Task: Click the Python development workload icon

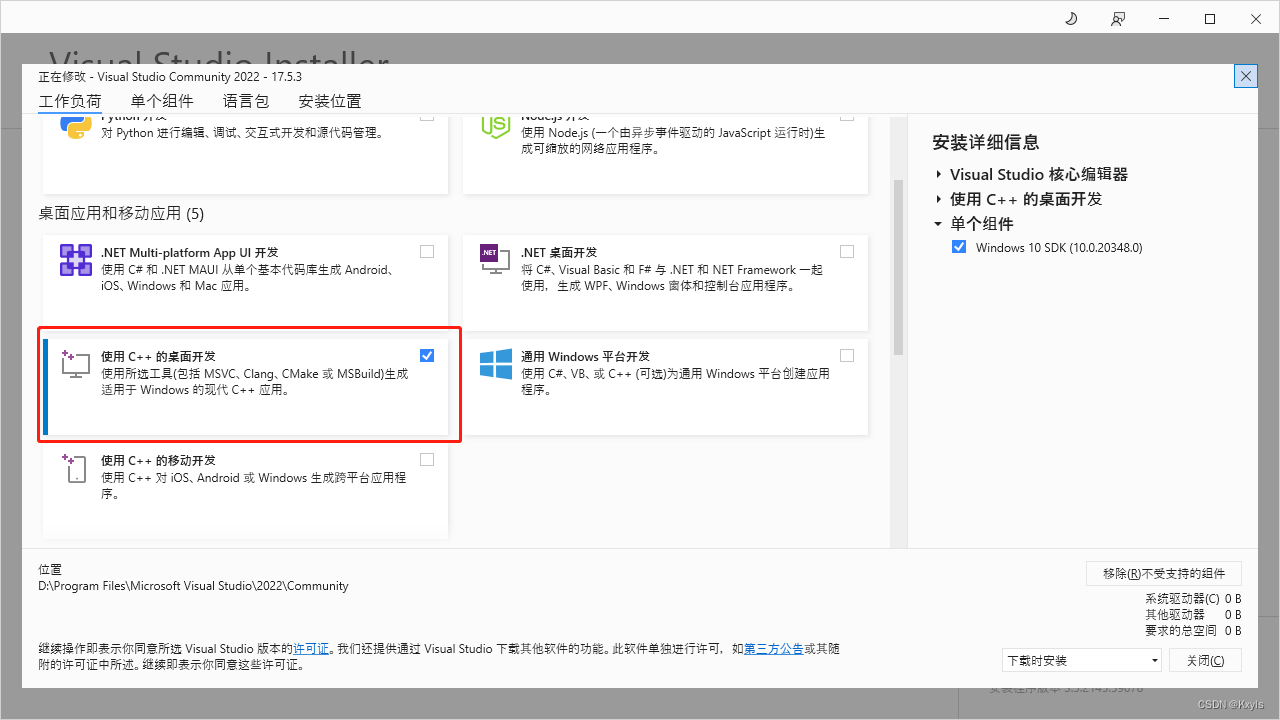Action: (76, 128)
